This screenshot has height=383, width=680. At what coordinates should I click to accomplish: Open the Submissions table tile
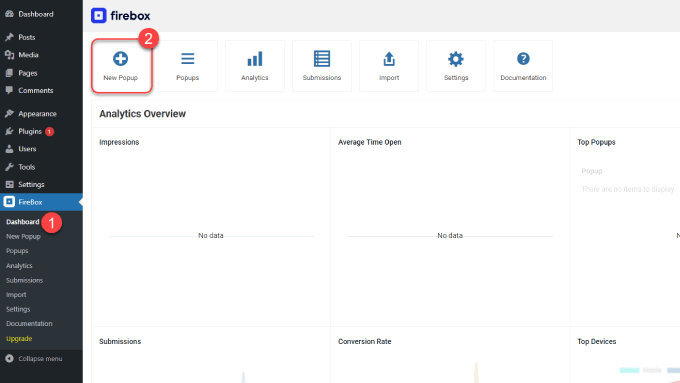point(322,66)
